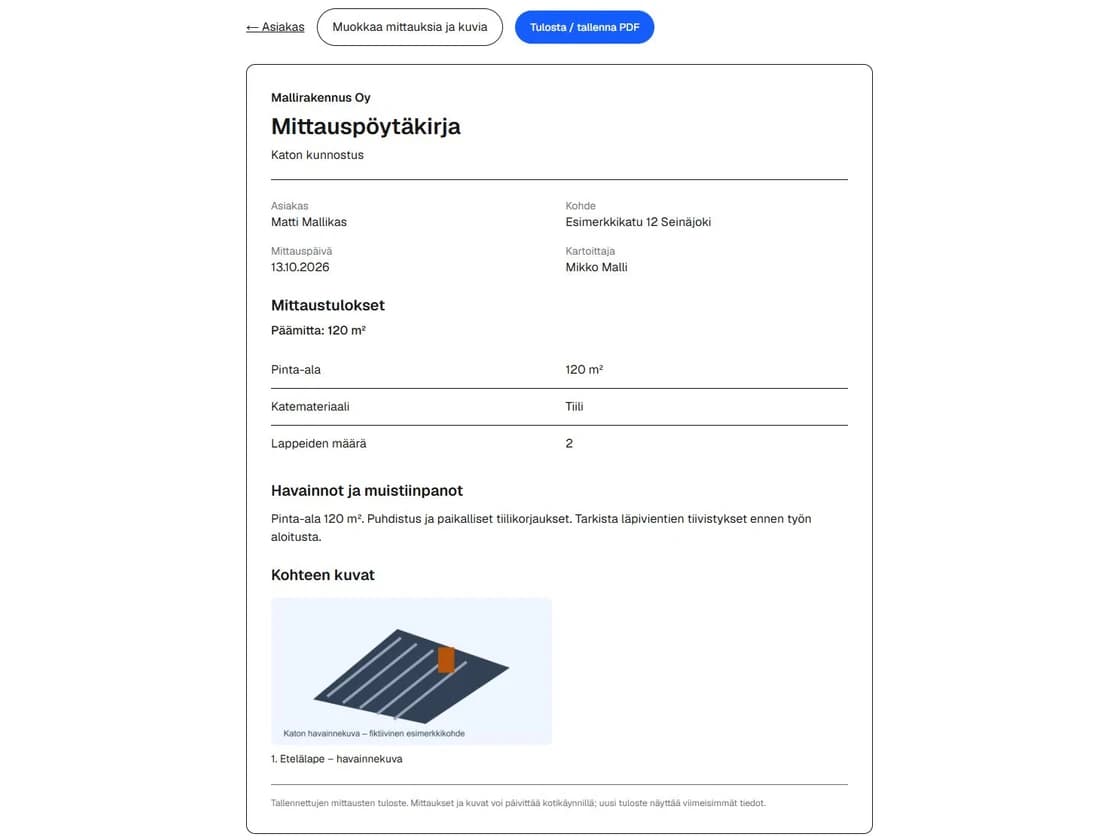Click the Havainnot ja muistiinpanot heading
This screenshot has width=1120, height=840.
(367, 491)
